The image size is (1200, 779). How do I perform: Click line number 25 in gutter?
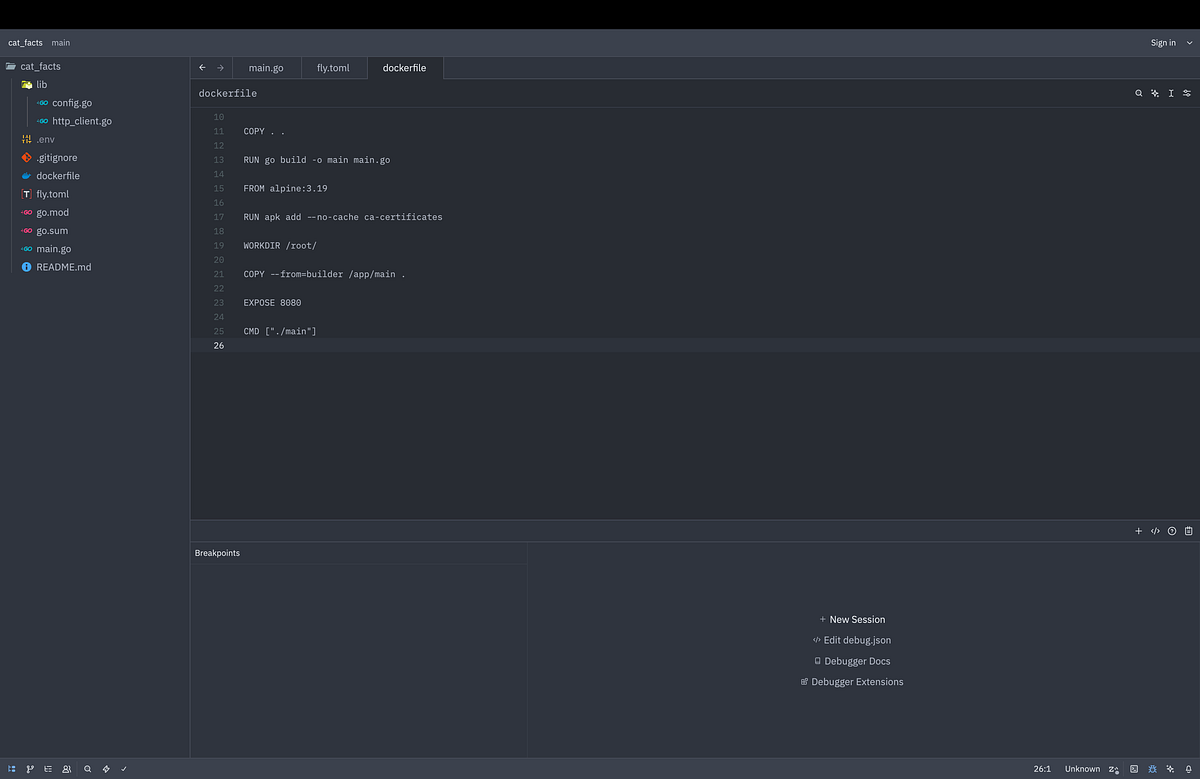click(x=219, y=331)
